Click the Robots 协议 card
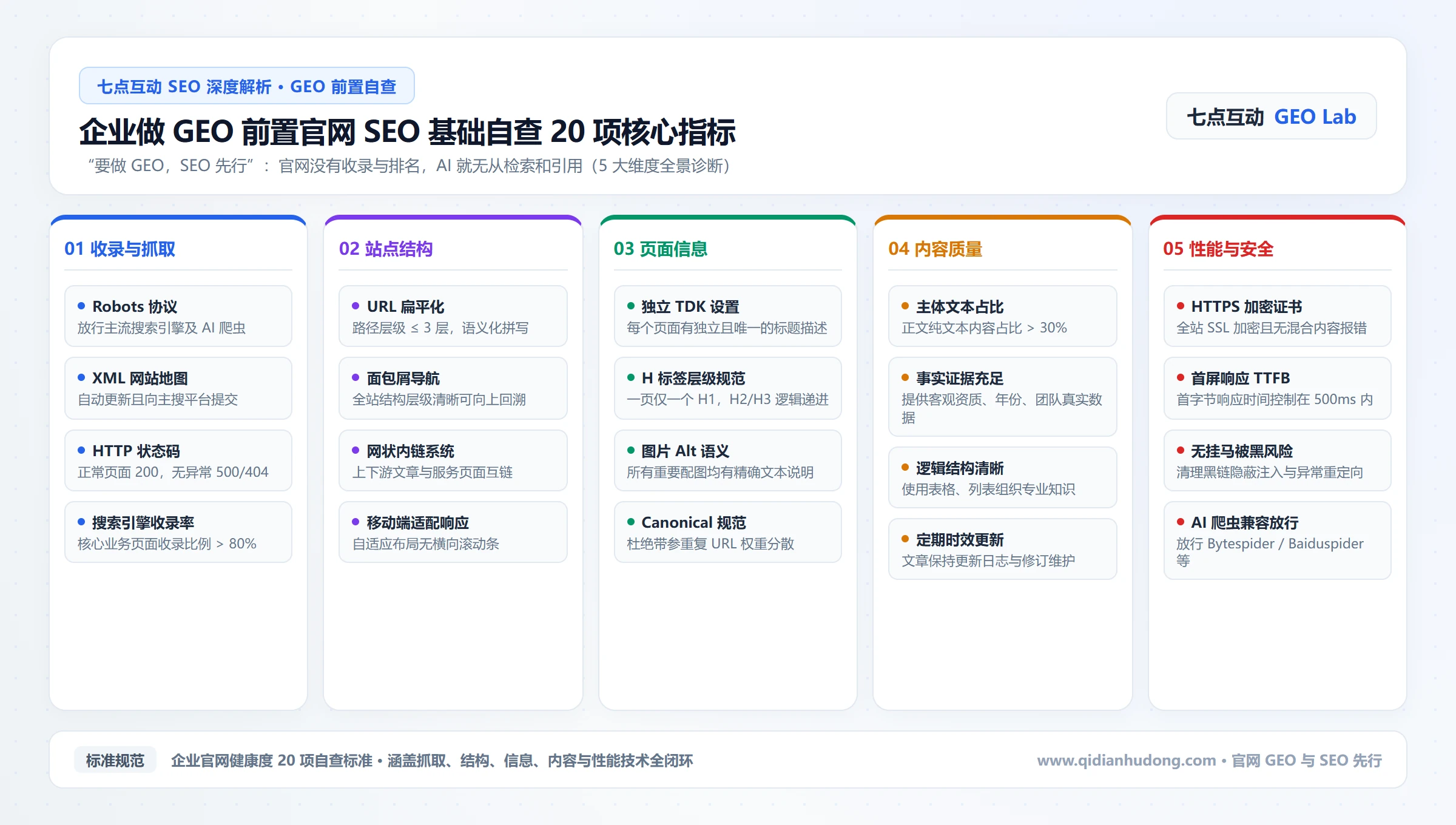The height and width of the screenshot is (825, 1456). click(178, 316)
